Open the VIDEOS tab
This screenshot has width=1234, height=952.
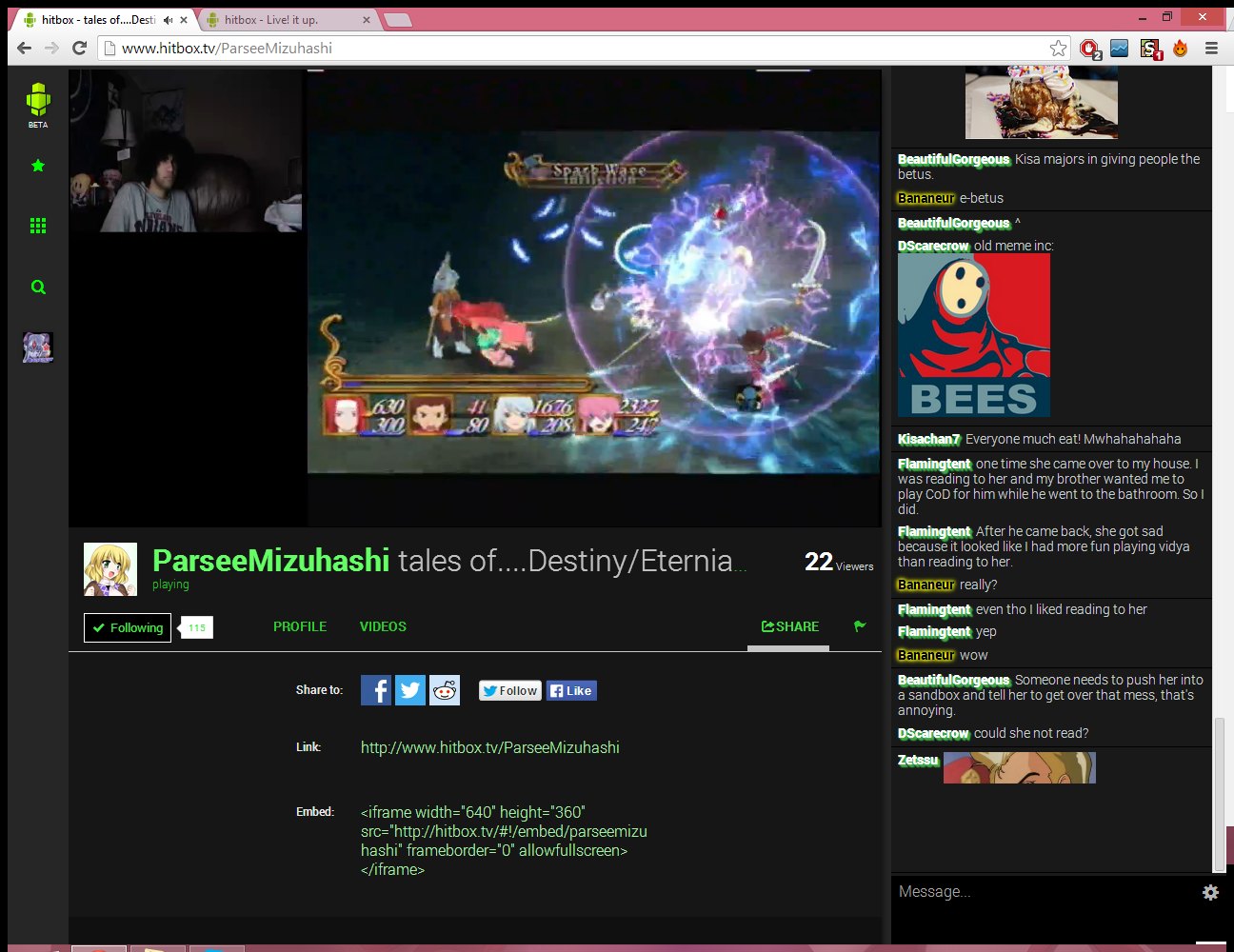click(383, 626)
